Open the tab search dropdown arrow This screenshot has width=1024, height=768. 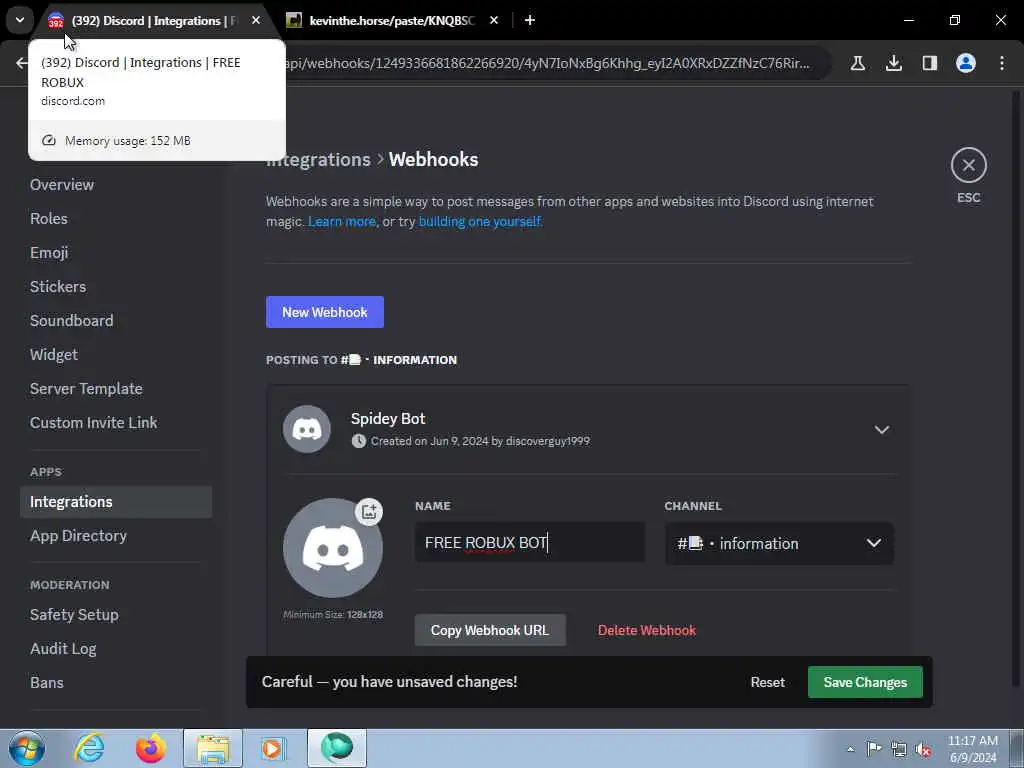[x=20, y=20]
